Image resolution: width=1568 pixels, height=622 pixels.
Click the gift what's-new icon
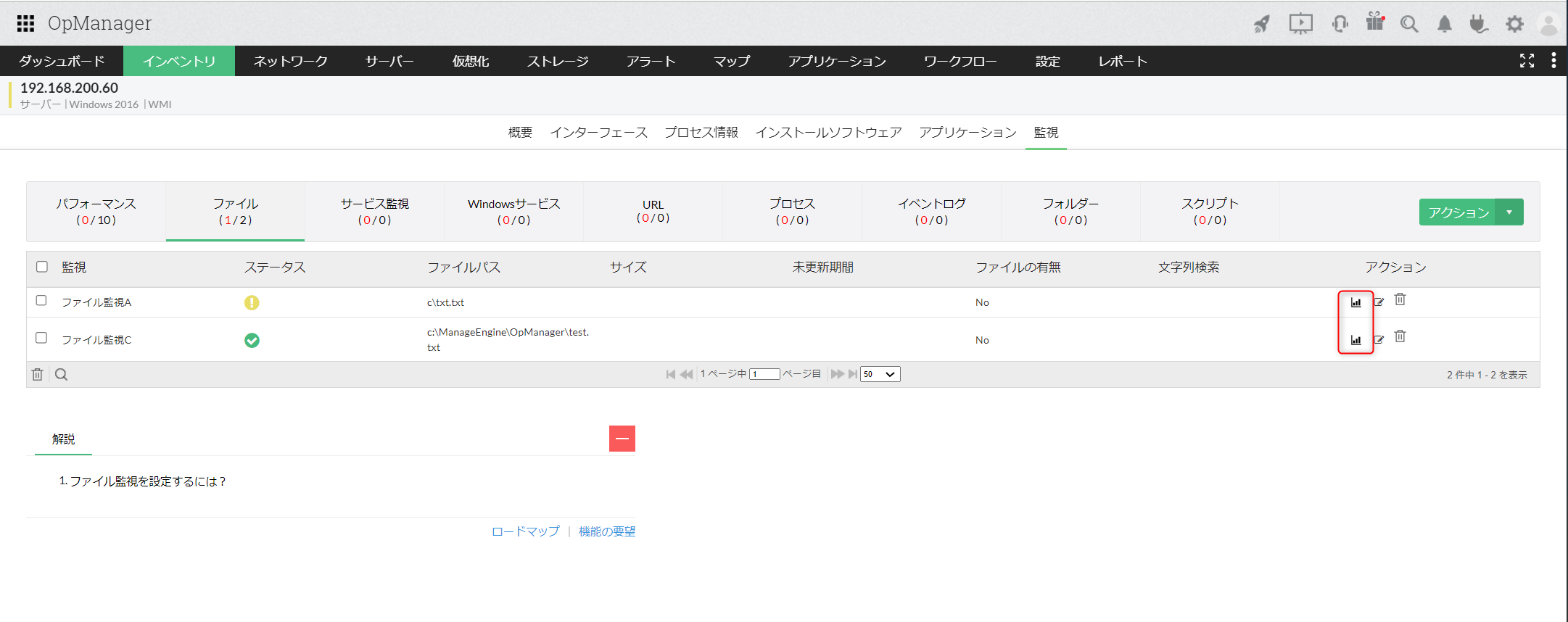point(1374,22)
